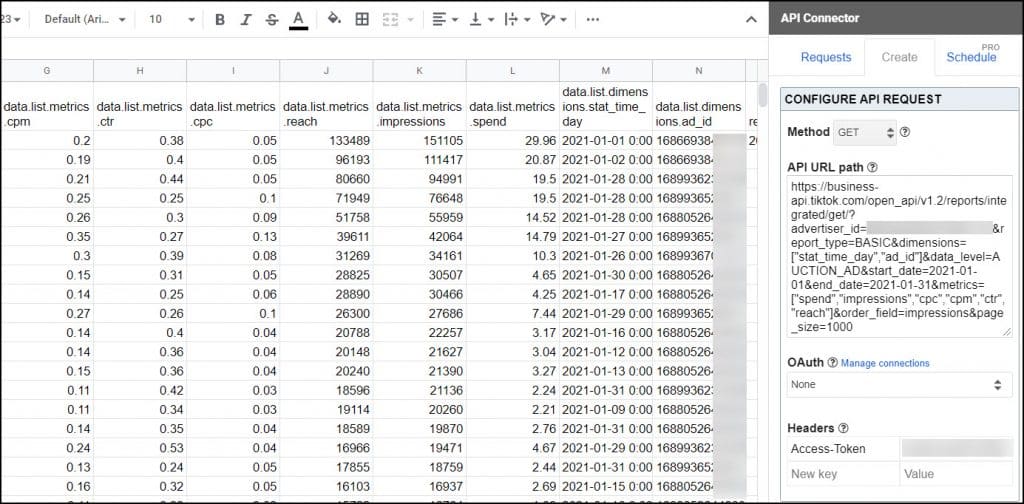Open the vertical align dropdown
1024x504 pixels.
coord(482,20)
